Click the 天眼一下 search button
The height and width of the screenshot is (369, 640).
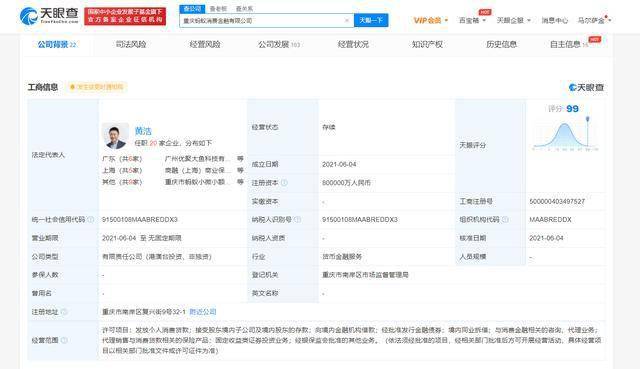(x=371, y=20)
